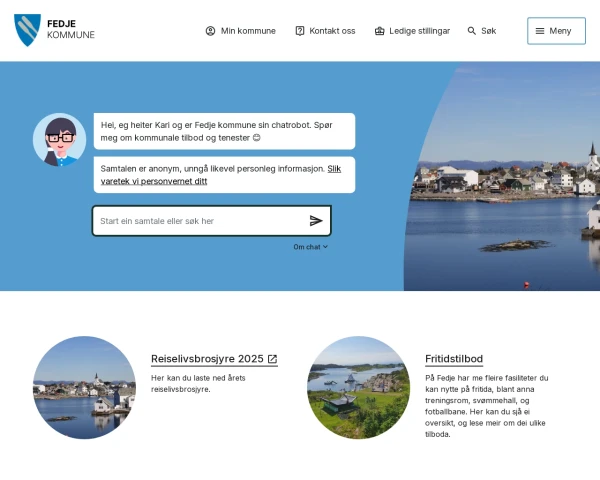Click the Min kommune person icon
Viewport: 600px width, 480px height.
(210, 31)
